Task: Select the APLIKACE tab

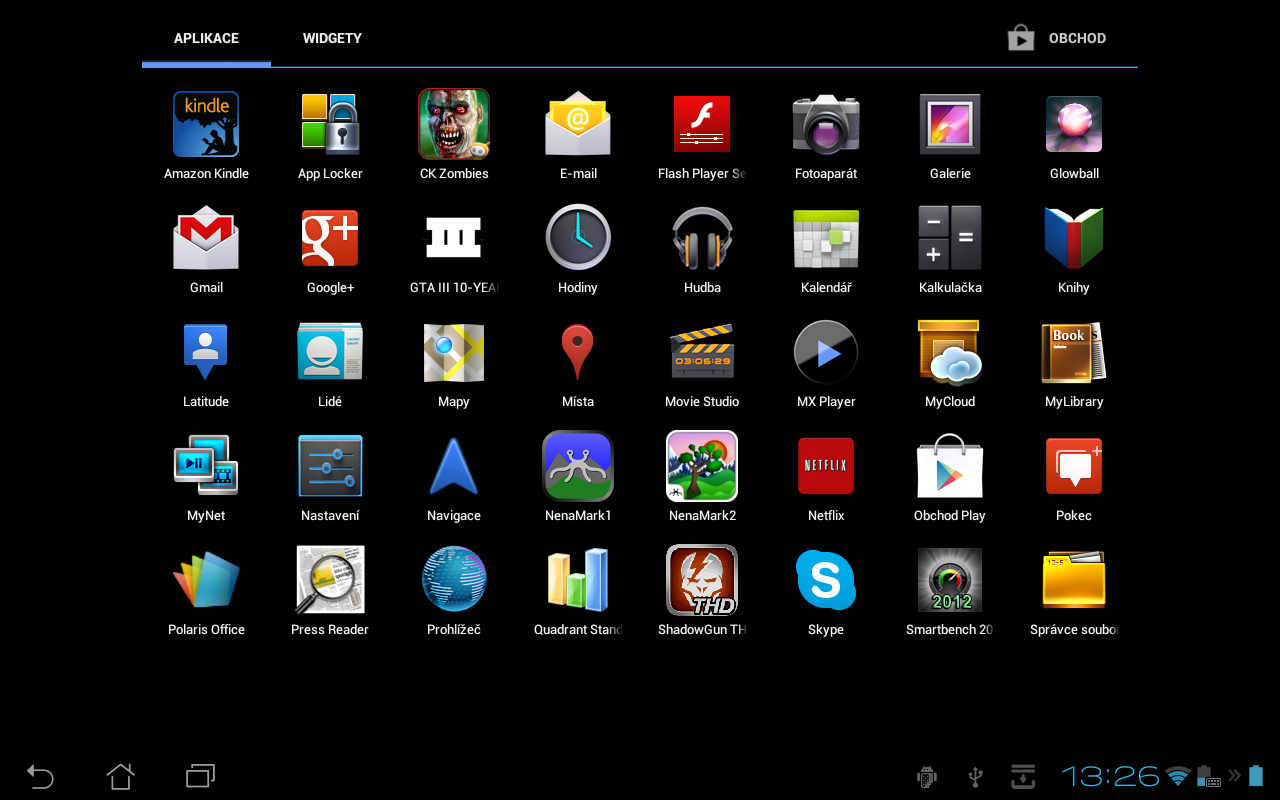Action: pyautogui.click(x=206, y=38)
